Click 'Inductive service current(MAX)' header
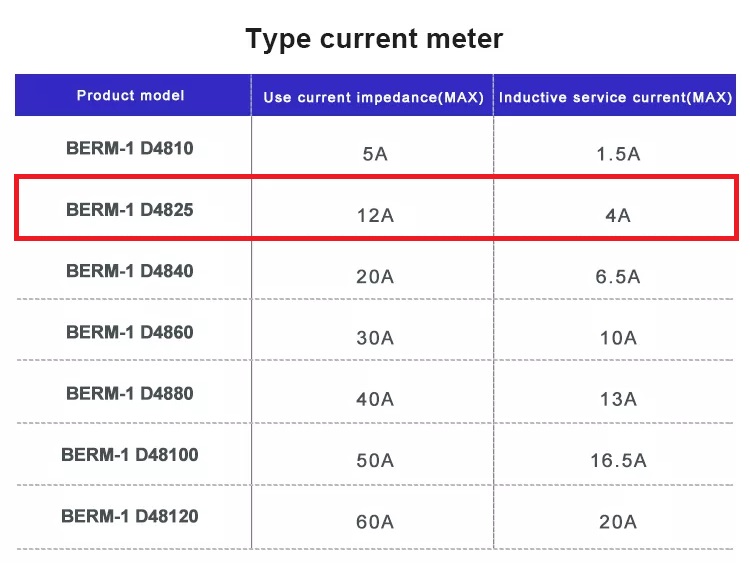Screen dimensions: 750x563 point(616,97)
